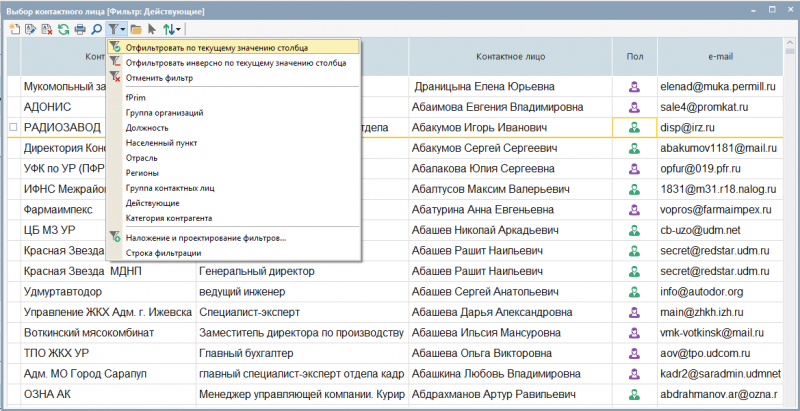Click gender icon for Драницына Елена Юрьевна
The image size is (800, 411).
634,87
